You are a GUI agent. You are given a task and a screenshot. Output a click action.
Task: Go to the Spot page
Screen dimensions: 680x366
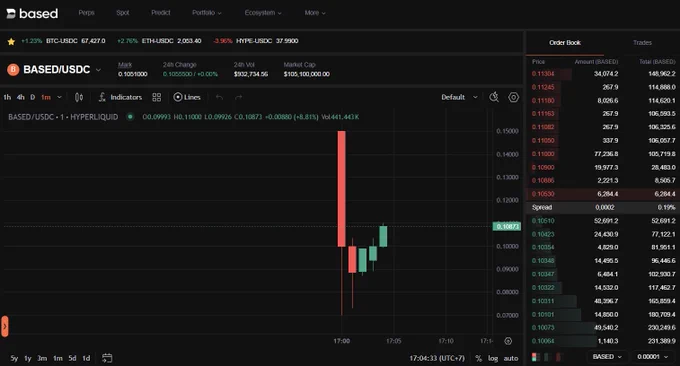(x=123, y=13)
